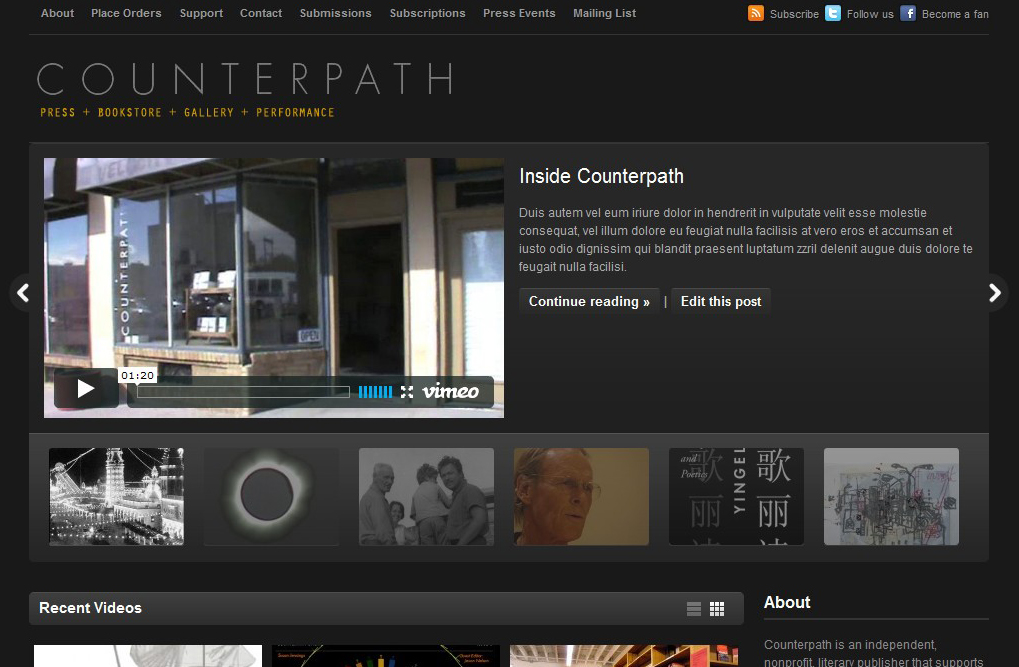
Task: Open the About menu item
Action: 57,13
